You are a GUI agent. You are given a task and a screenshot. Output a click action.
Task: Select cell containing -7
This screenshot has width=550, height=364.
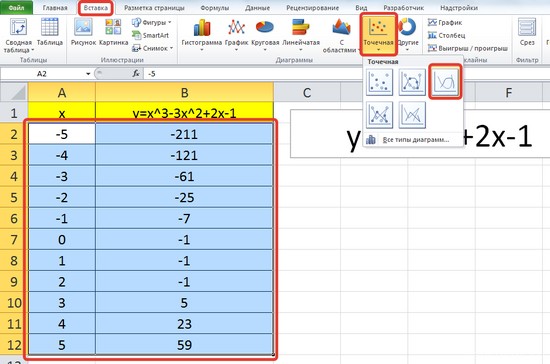point(185,218)
